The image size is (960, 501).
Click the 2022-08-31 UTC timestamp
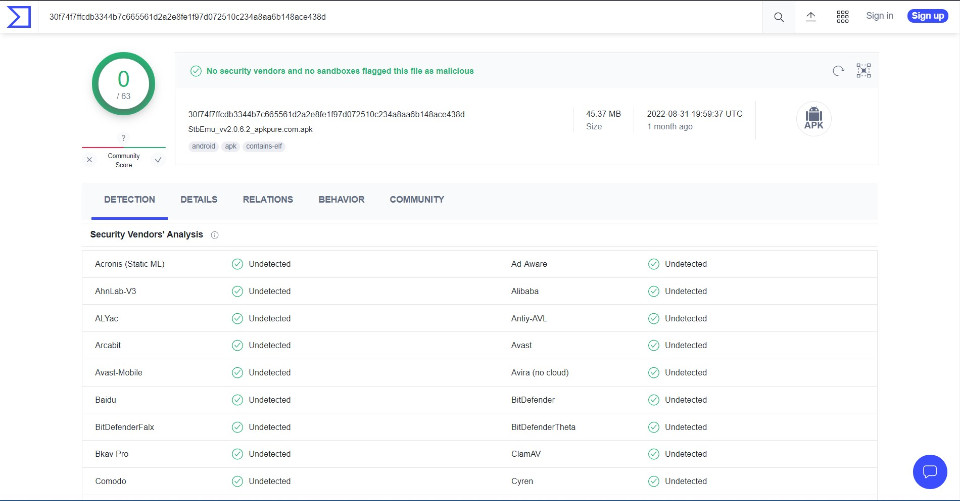click(x=694, y=114)
